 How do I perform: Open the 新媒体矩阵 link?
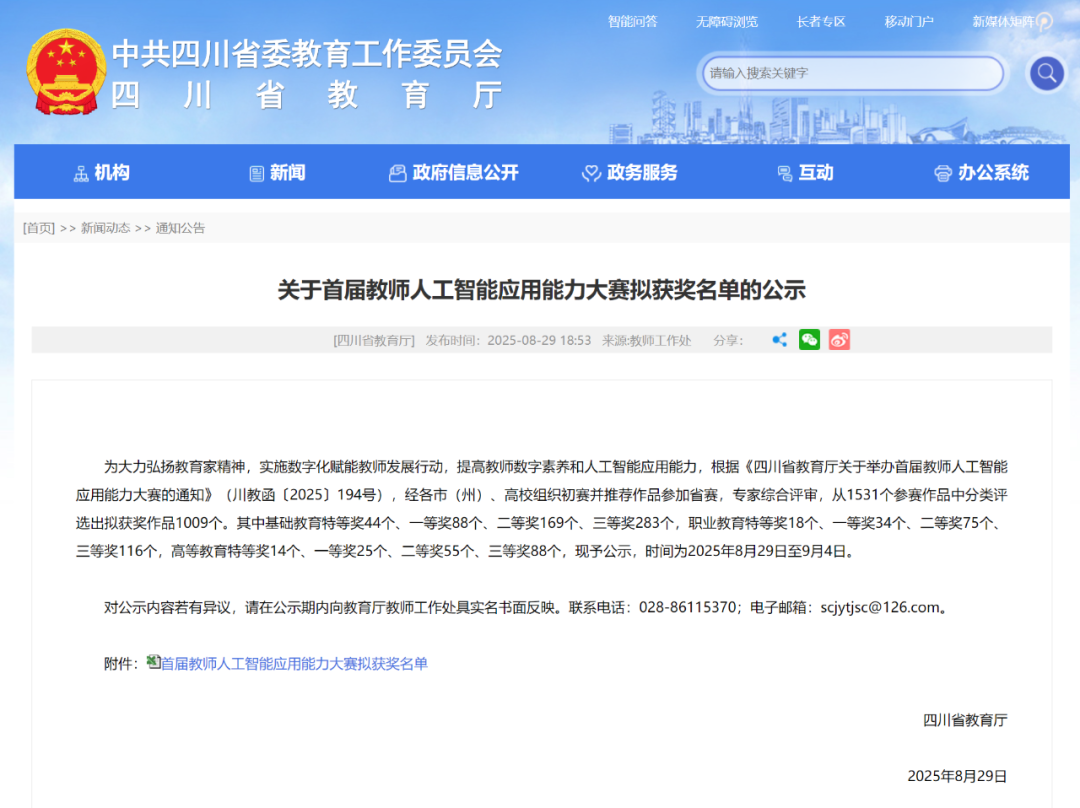[1003, 21]
